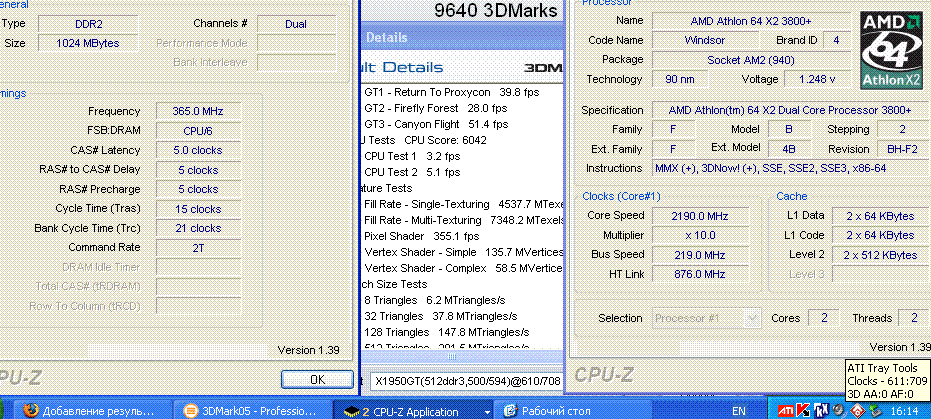
Task: Click the AMD Athlon 64 X2 3800+ name field
Action: point(751,21)
